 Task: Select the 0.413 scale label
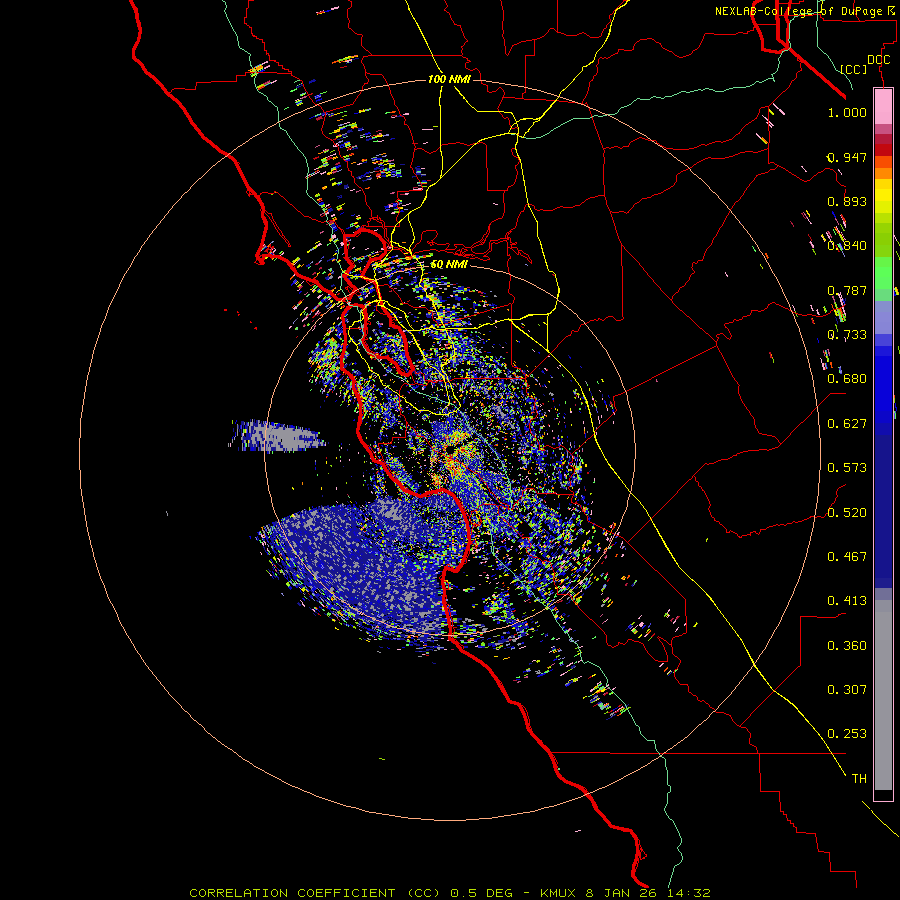[847, 601]
